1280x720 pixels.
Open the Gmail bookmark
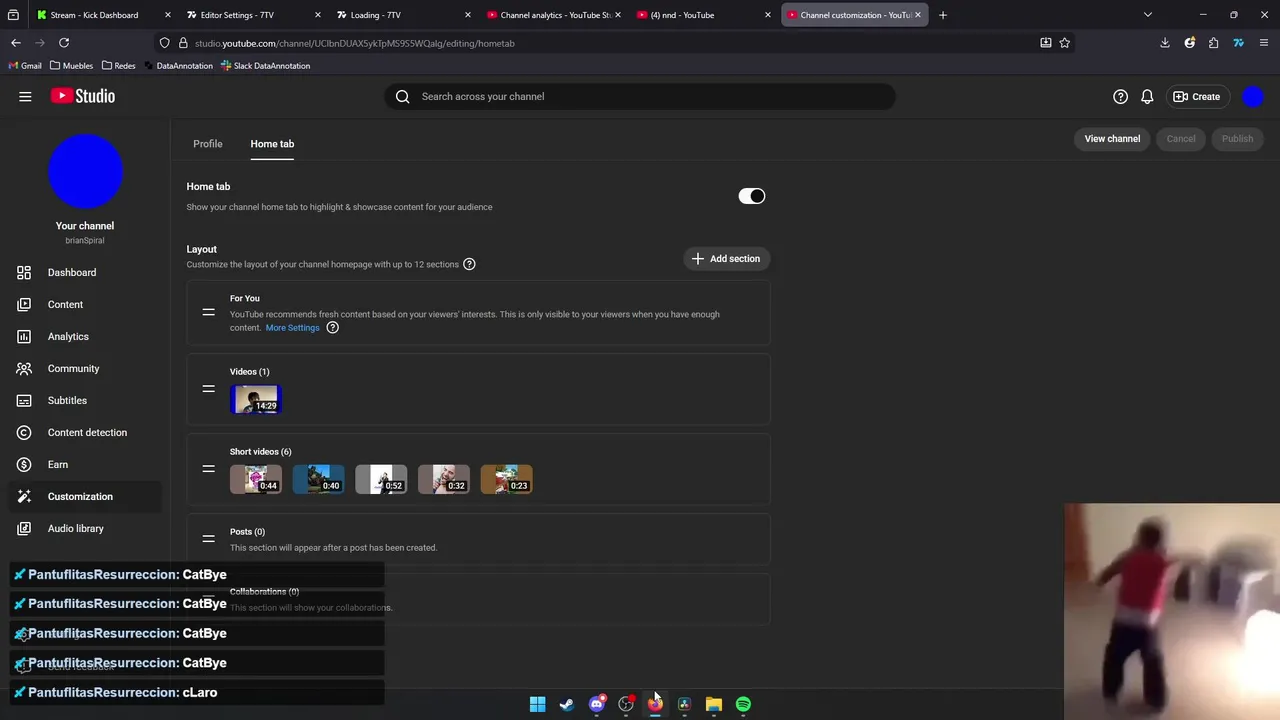tap(25, 66)
